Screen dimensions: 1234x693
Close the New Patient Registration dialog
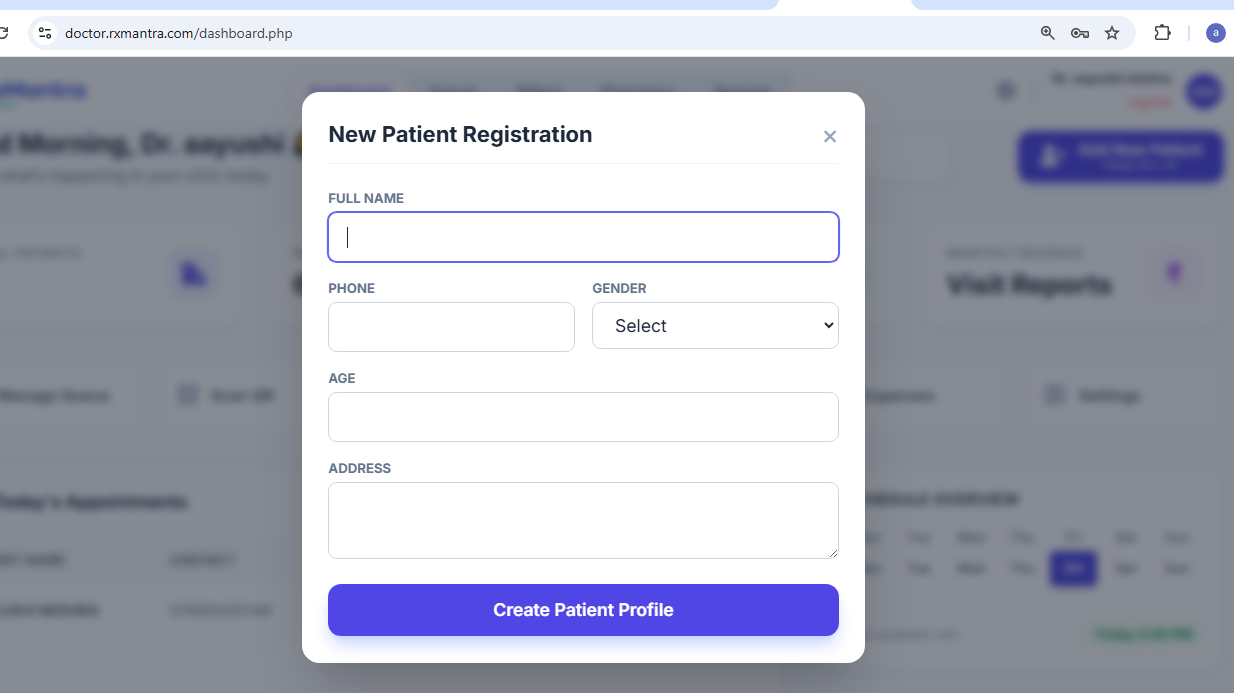829,136
